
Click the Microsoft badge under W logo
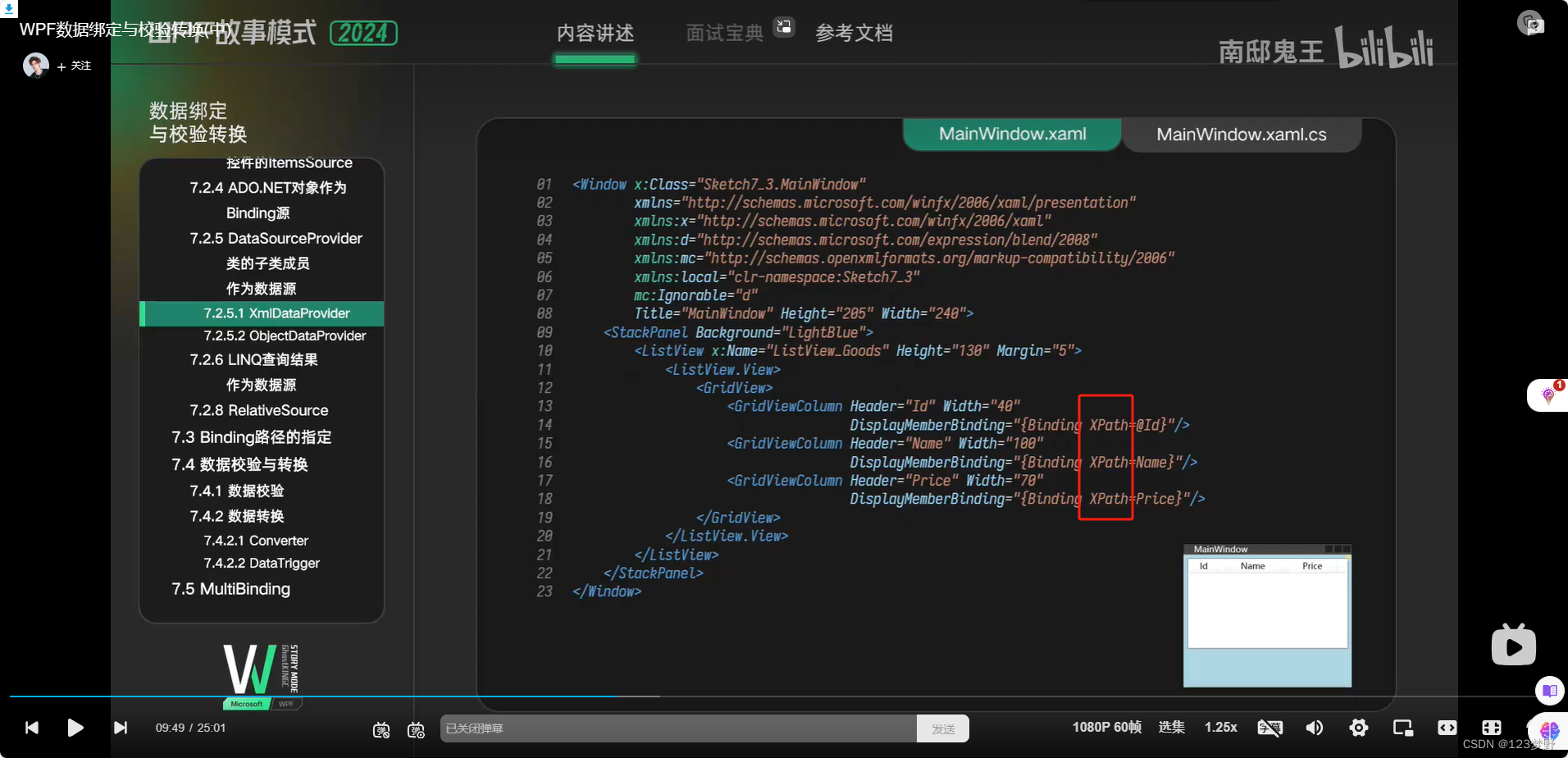[246, 704]
